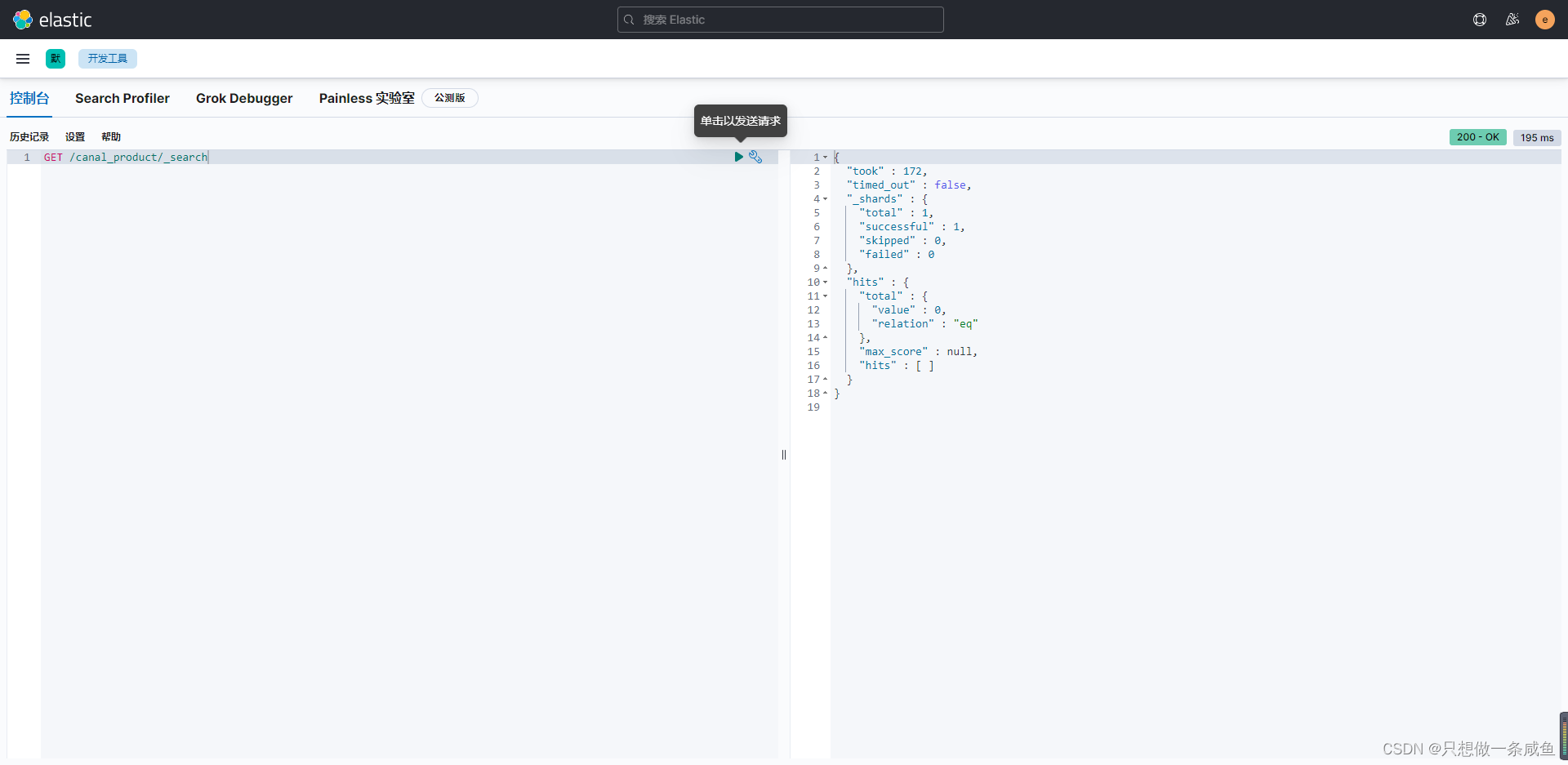1568x765 pixels.
Task: Click the green send request play icon
Action: coord(738,157)
